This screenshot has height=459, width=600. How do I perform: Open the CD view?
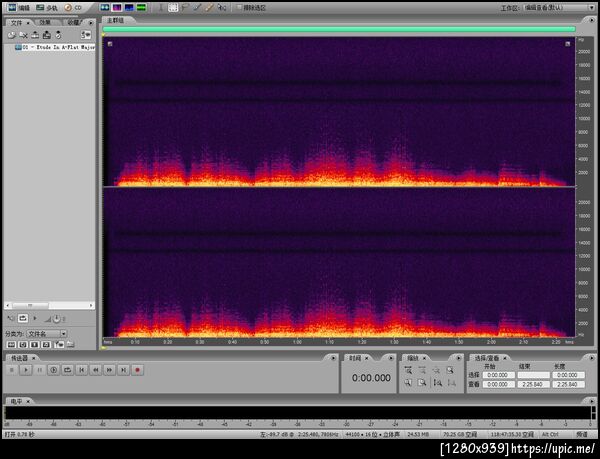73,7
